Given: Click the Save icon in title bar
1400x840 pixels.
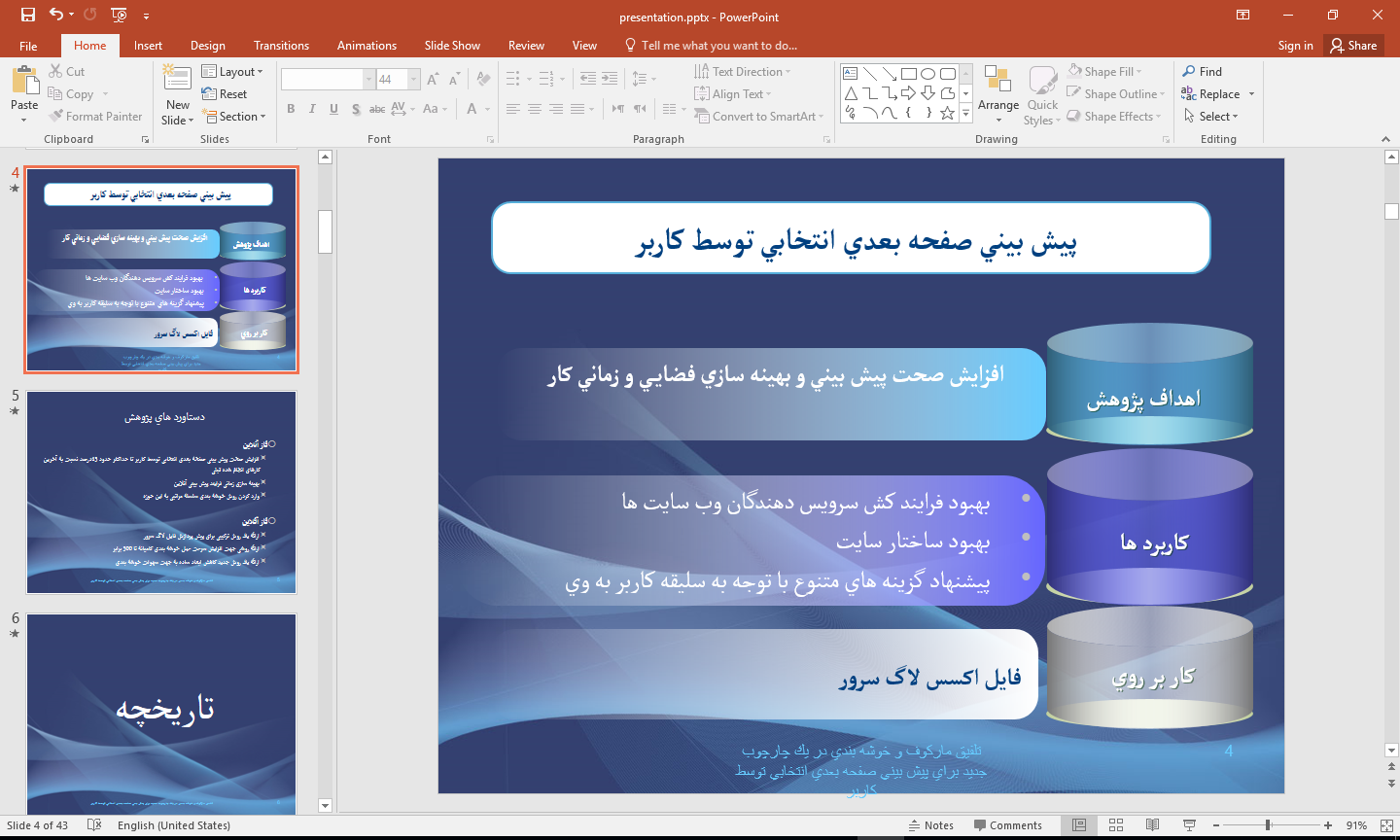Looking at the screenshot, I should tap(27, 15).
